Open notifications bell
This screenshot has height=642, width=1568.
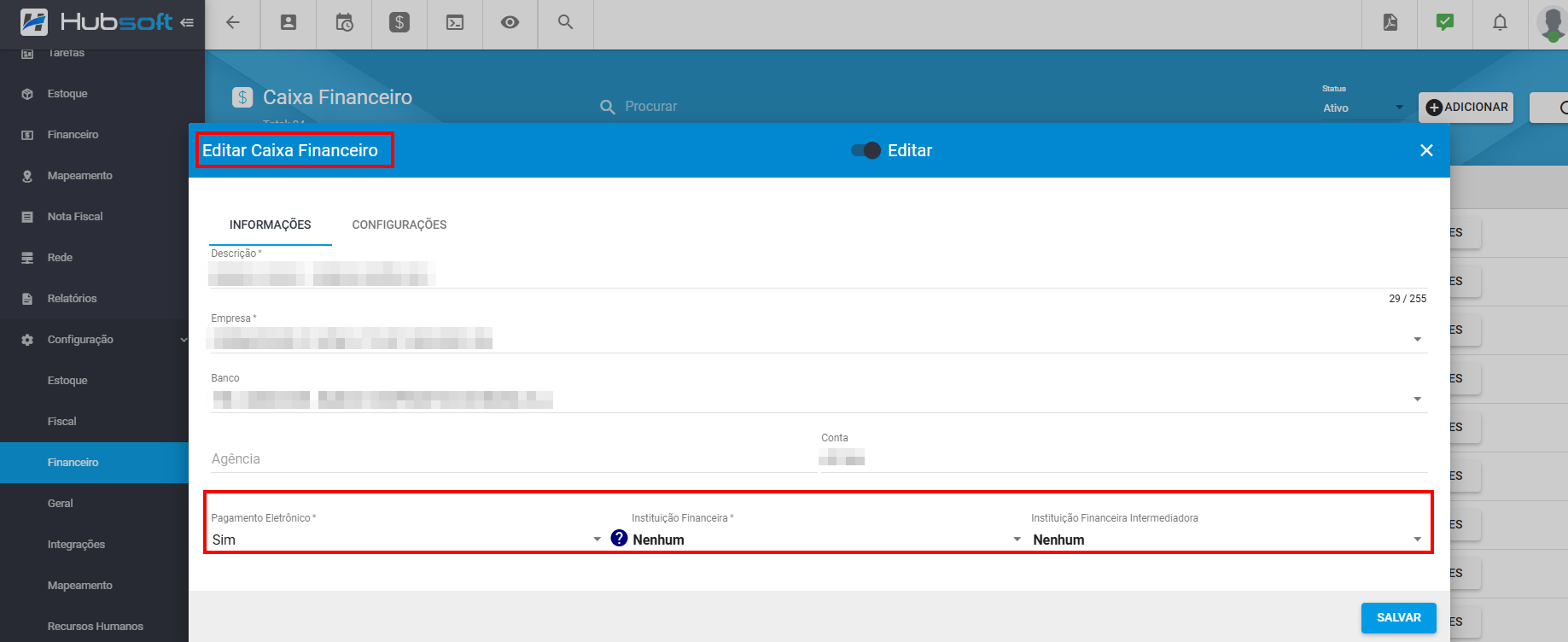click(x=1500, y=23)
